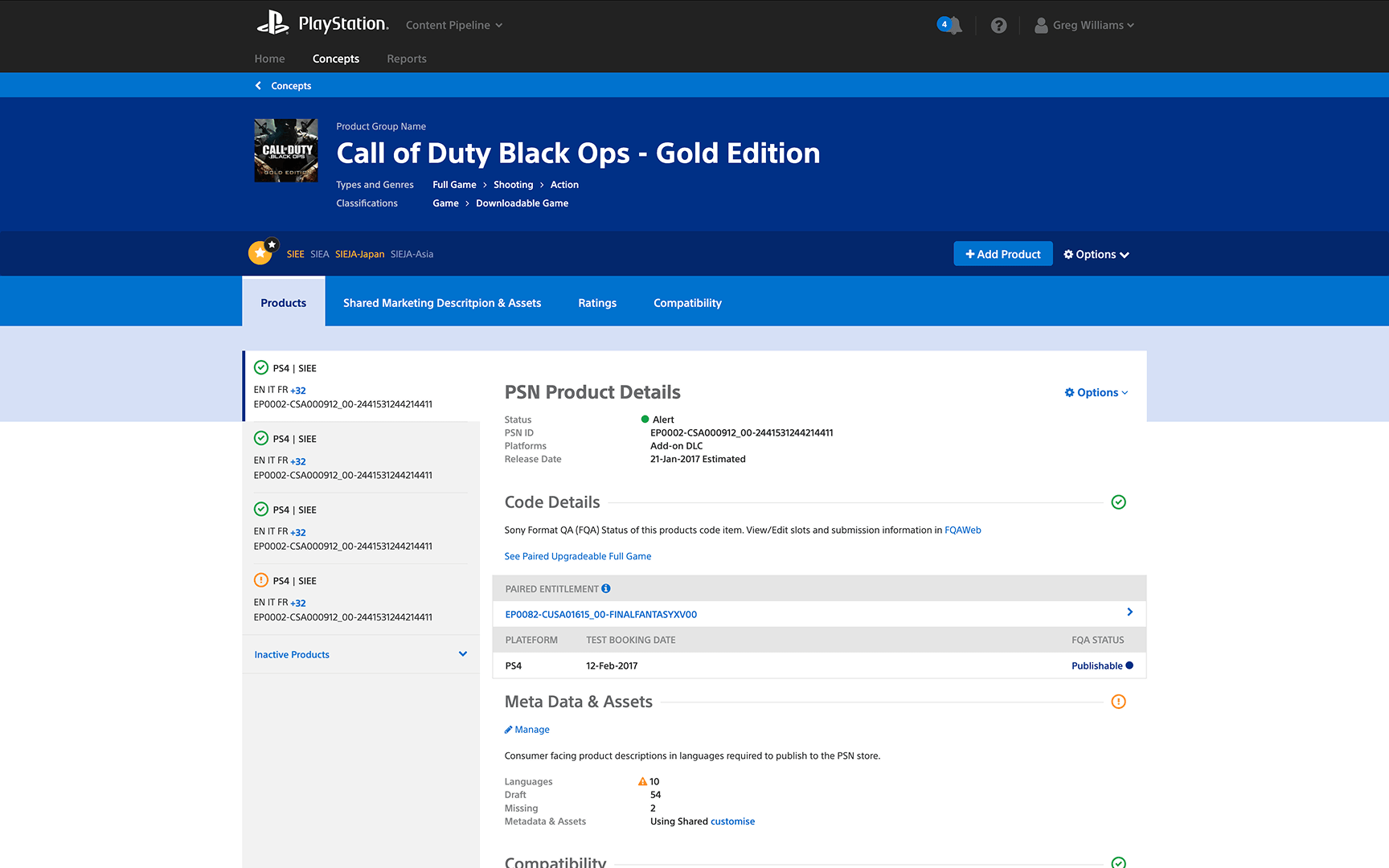Click the Action genre breadcrumb
Screen dimensions: 1389x868
click(x=564, y=185)
